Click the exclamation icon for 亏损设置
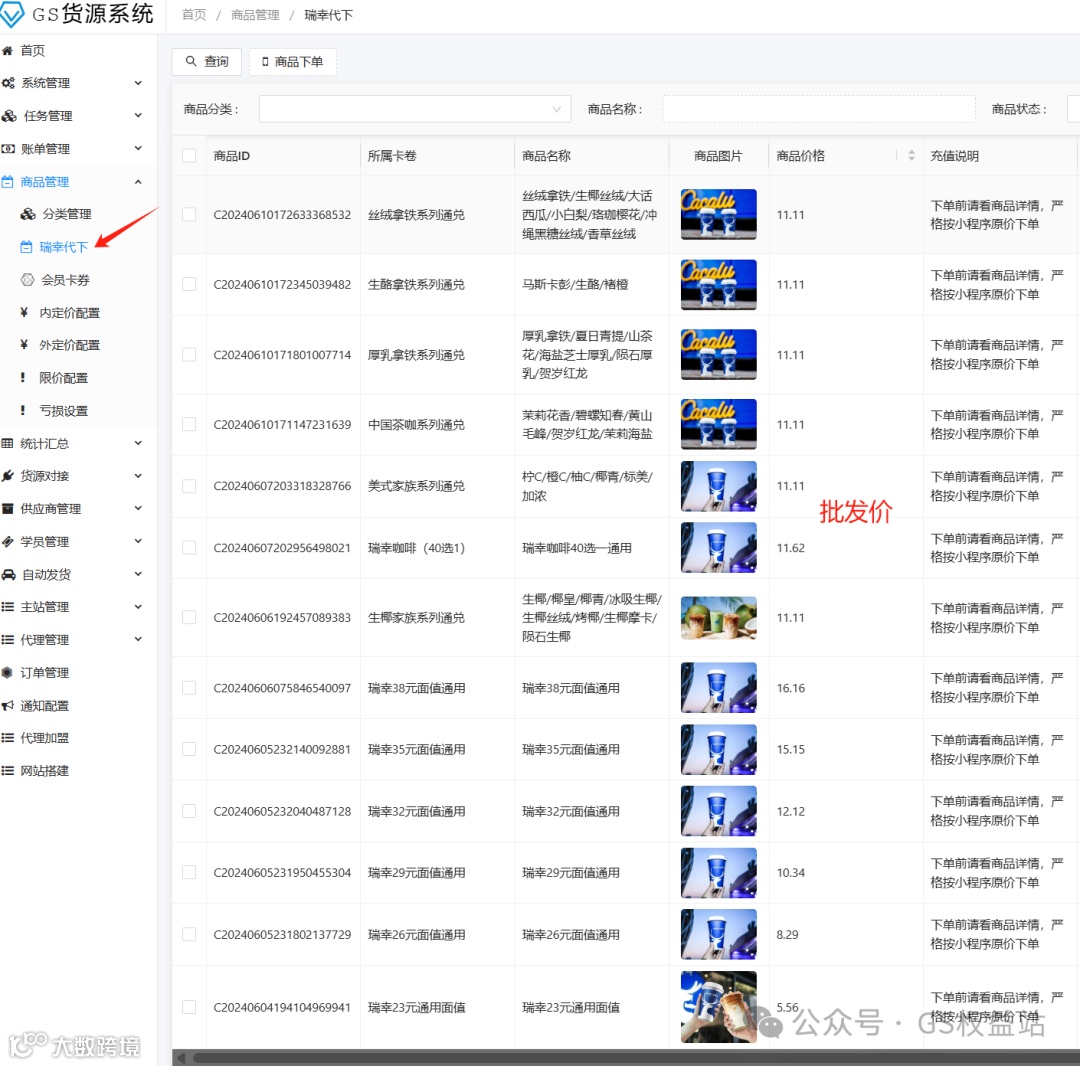The width and height of the screenshot is (1080, 1066). pyautogui.click(x=23, y=410)
